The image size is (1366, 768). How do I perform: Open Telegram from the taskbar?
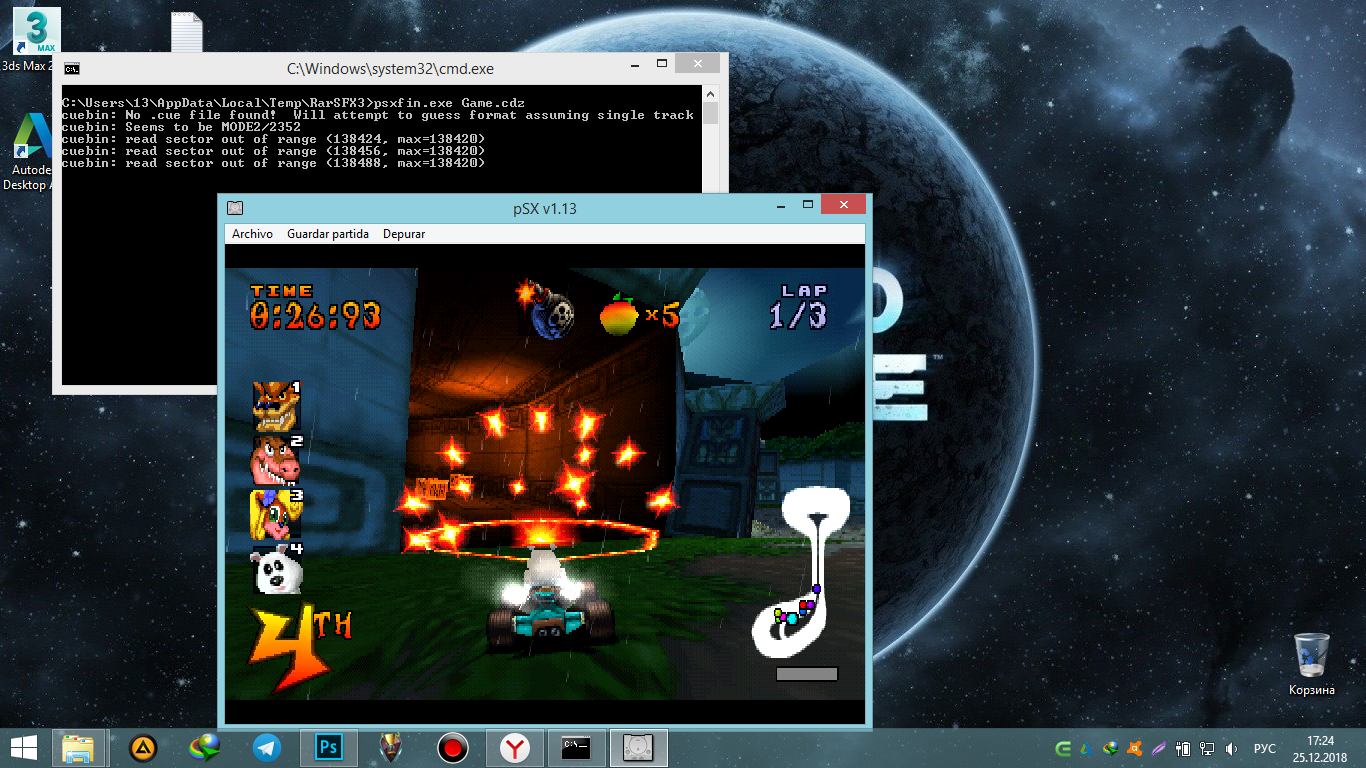click(267, 748)
